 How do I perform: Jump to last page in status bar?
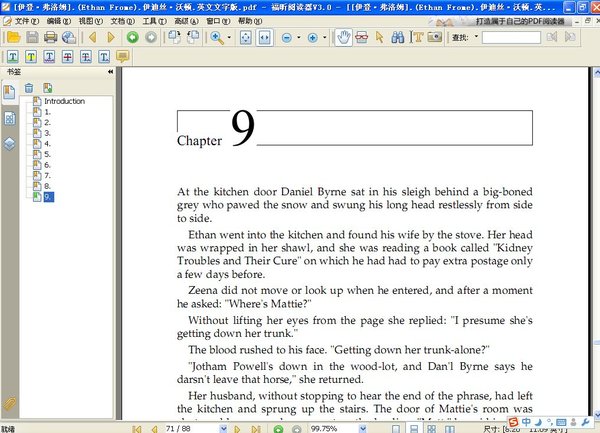pyautogui.click(x=256, y=429)
